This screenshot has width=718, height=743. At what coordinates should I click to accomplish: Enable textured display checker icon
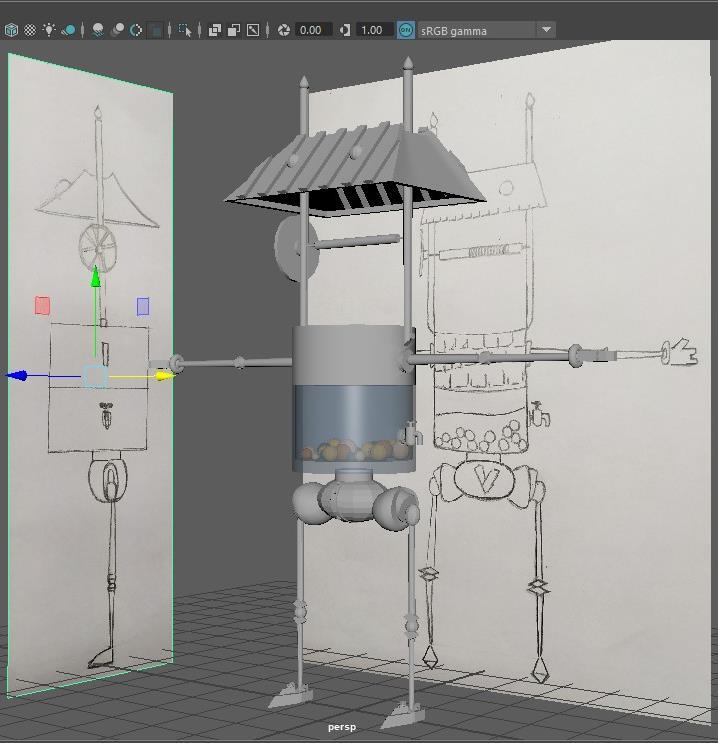[x=29, y=30]
